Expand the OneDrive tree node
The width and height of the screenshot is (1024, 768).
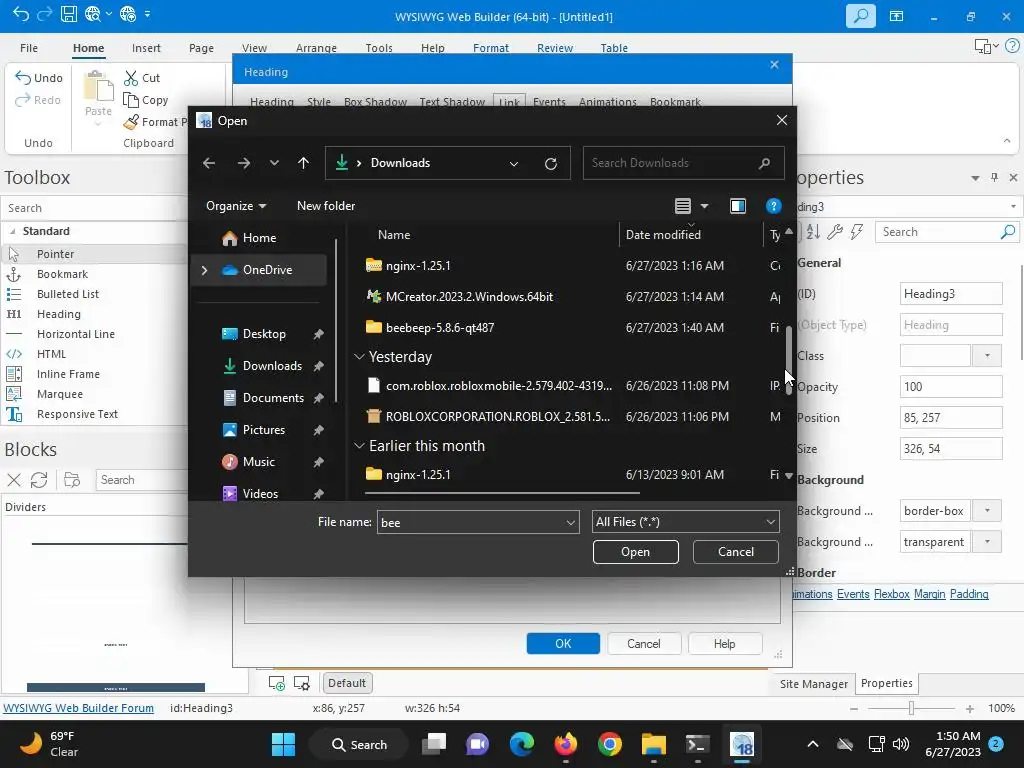tap(204, 270)
